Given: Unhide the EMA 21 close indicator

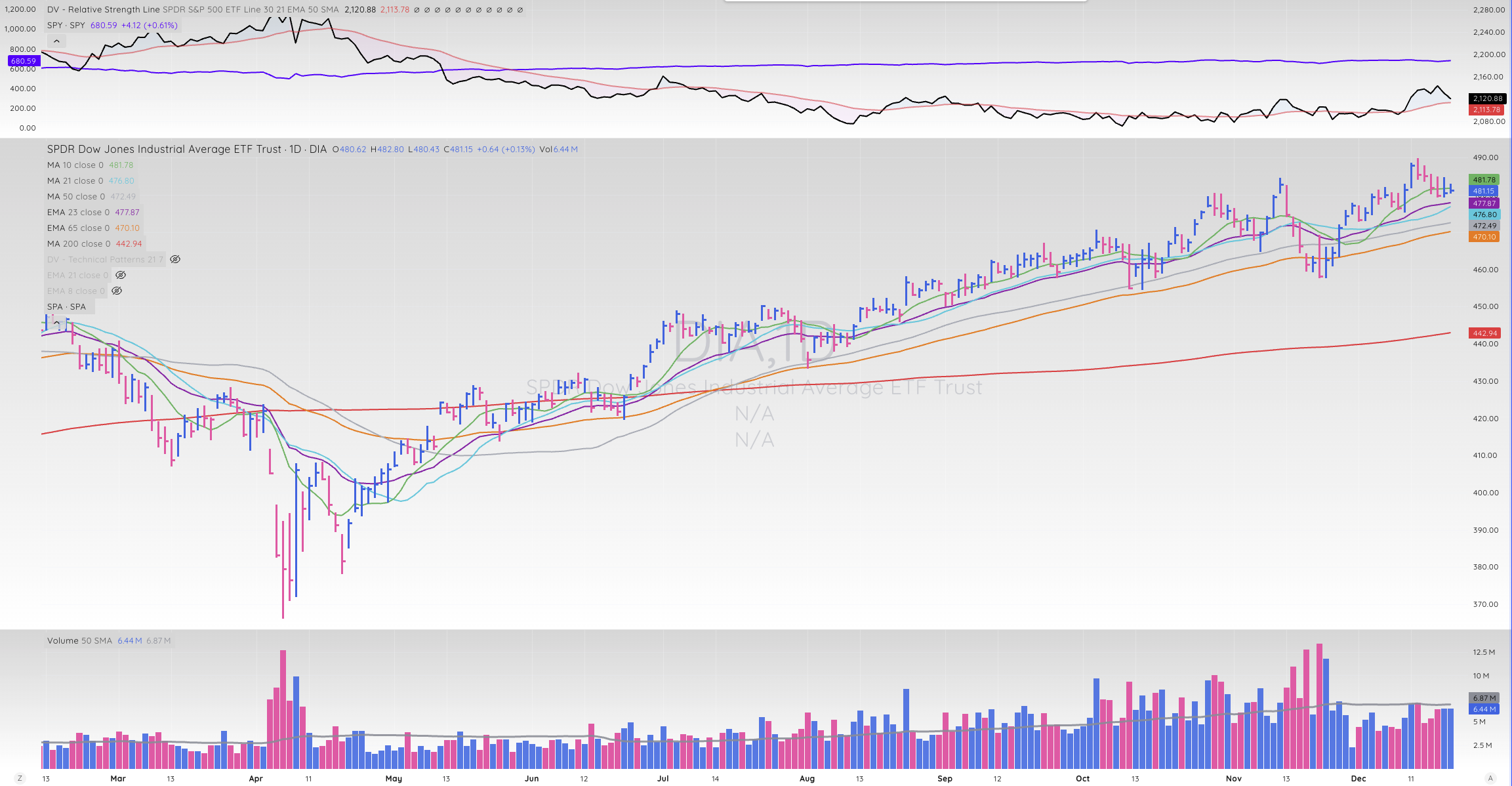Looking at the screenshot, I should [x=121, y=276].
